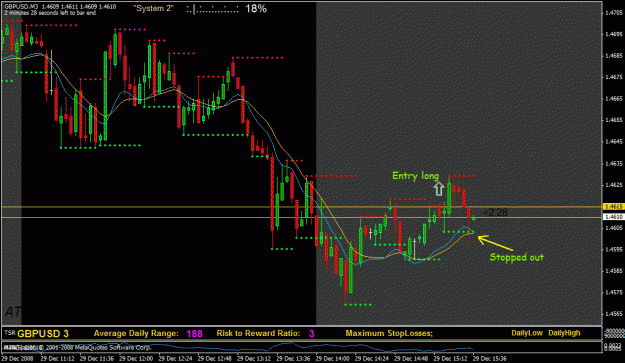
Task: Click the 1.4655 price scale label
Action: [614, 120]
